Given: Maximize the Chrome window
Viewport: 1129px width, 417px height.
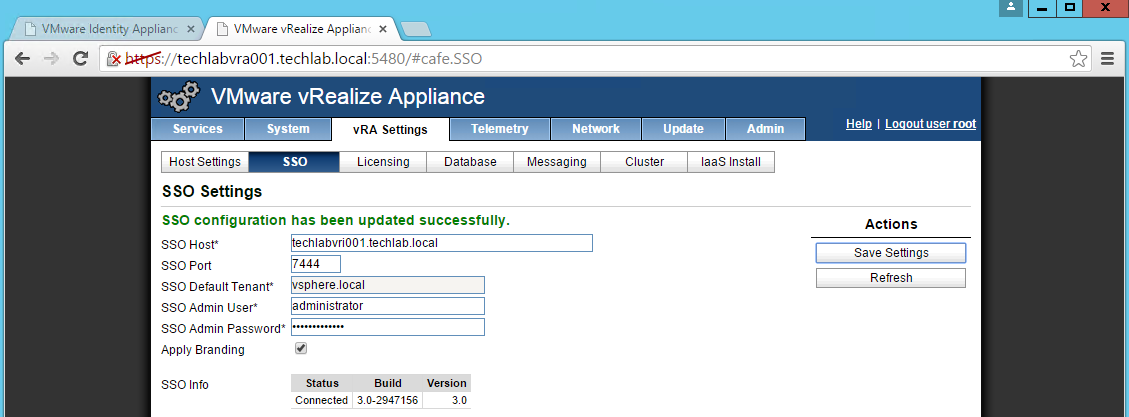Looking at the screenshot, I should [1070, 8].
